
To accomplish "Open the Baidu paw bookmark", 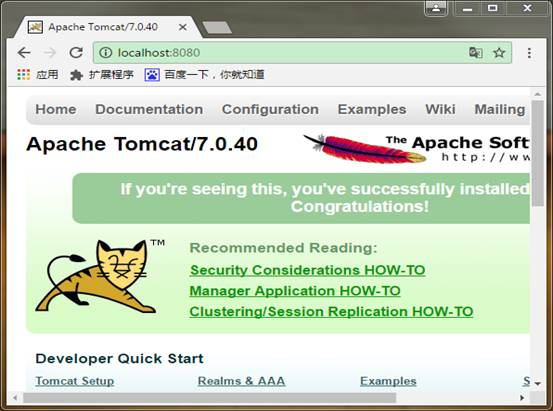I will point(152,75).
